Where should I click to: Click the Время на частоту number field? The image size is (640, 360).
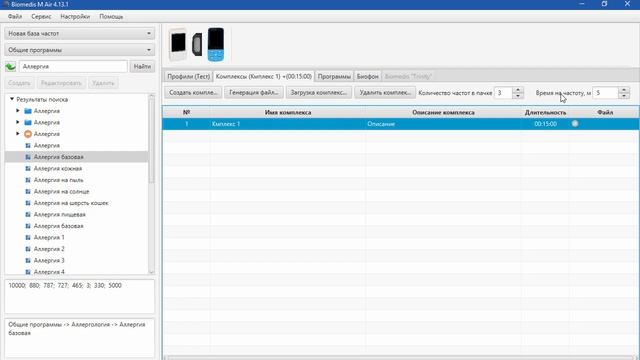coord(605,93)
